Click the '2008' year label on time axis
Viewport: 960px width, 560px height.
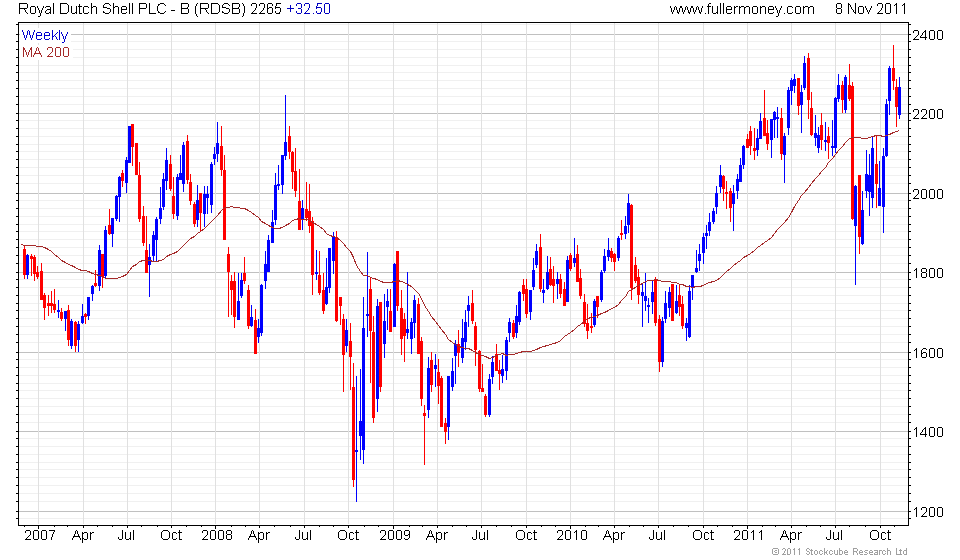[217, 535]
